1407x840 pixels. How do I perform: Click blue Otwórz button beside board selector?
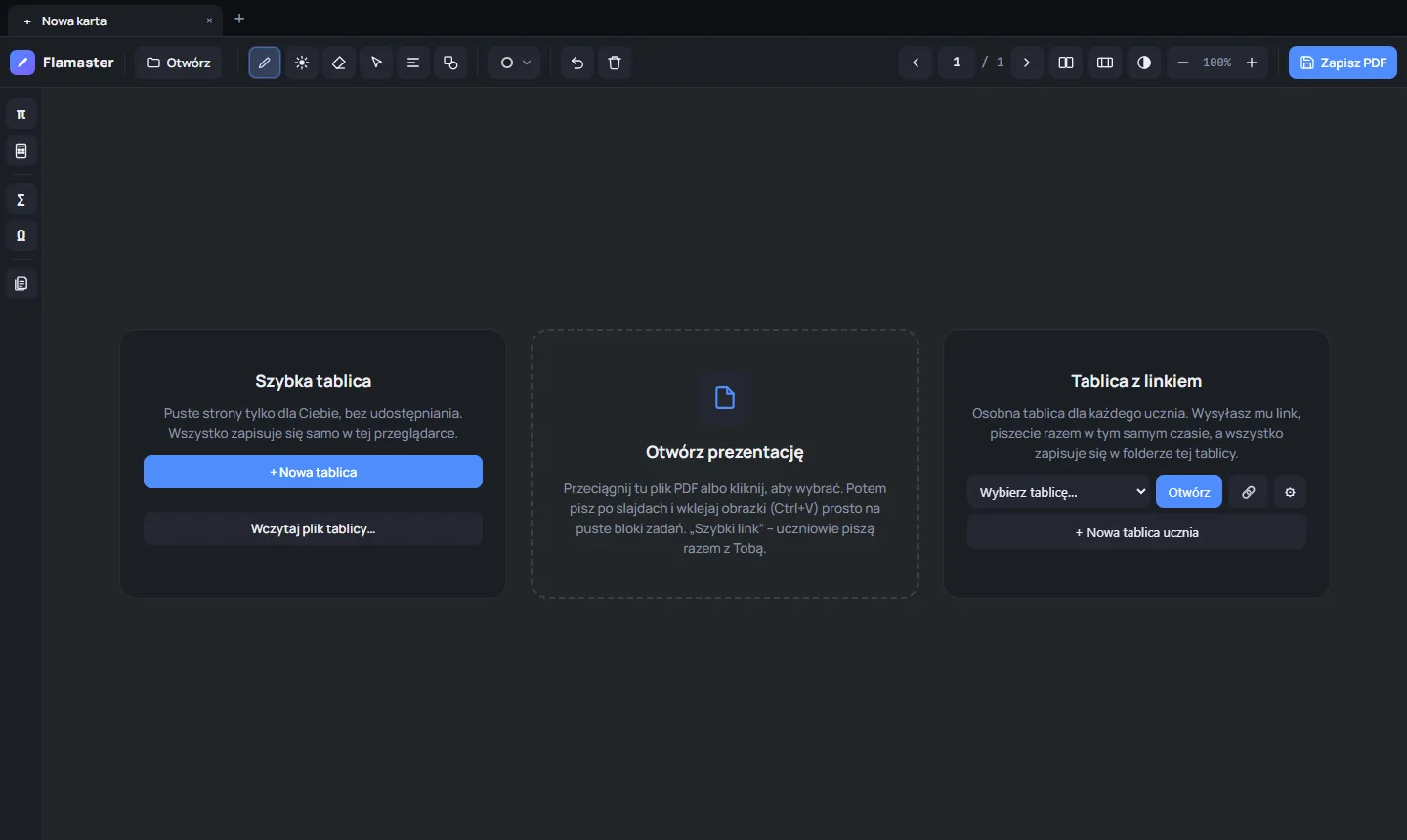point(1189,492)
